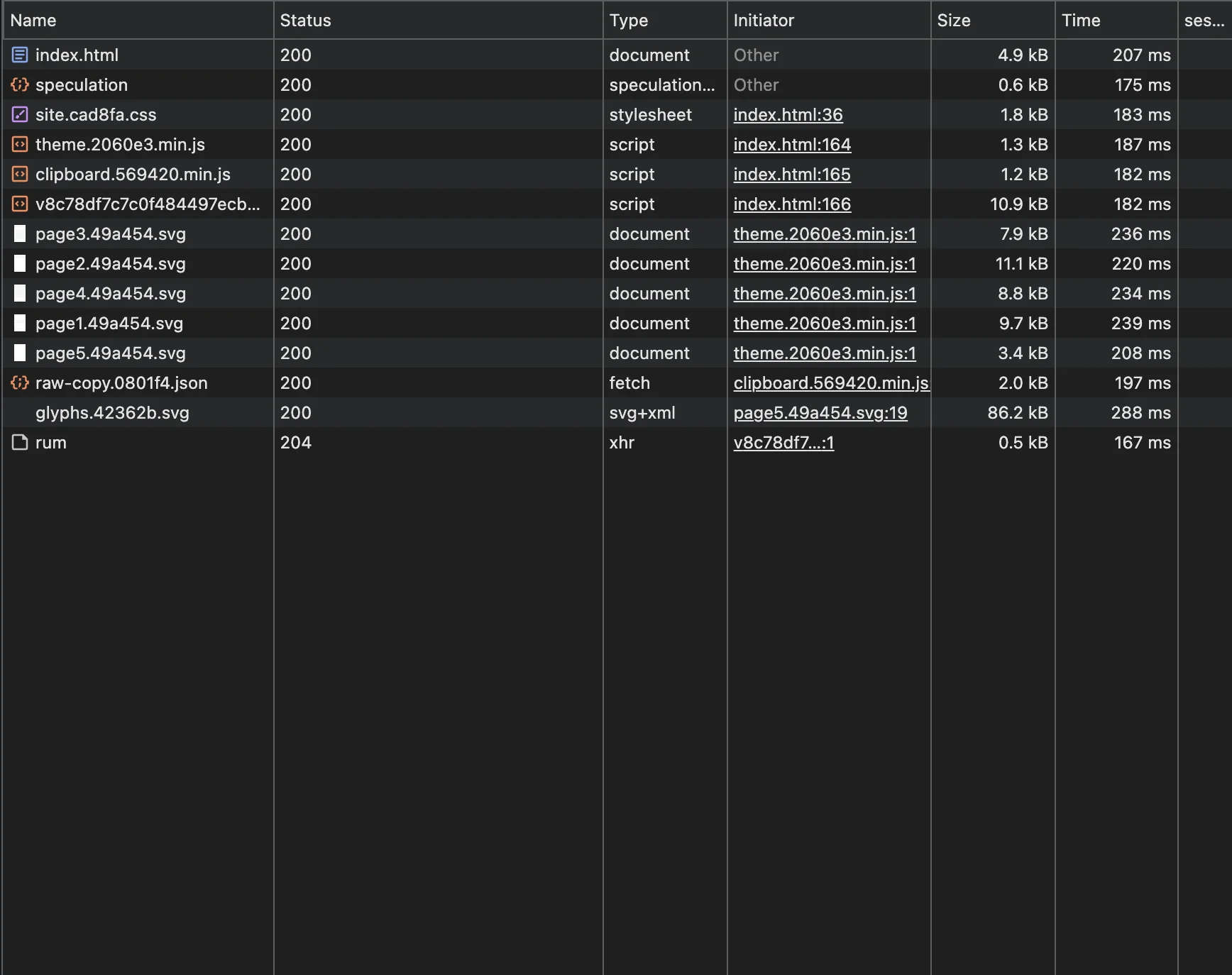Open theme.2060e3.min.js:1 link in page4 row
The width and height of the screenshot is (1232, 975).
pyautogui.click(x=825, y=293)
